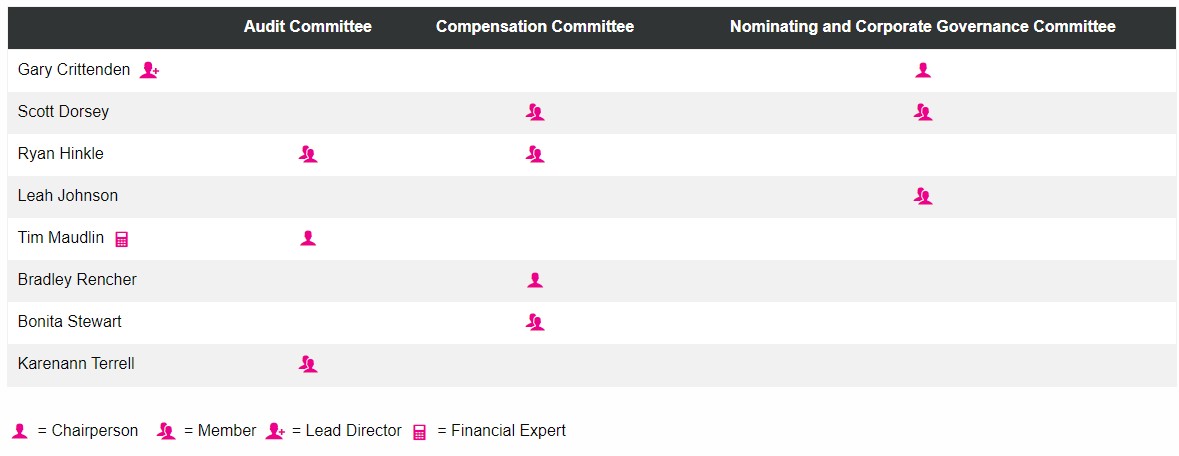The image size is (1179, 456).
Task: Click the Audit Committee column header
Action: 307,27
